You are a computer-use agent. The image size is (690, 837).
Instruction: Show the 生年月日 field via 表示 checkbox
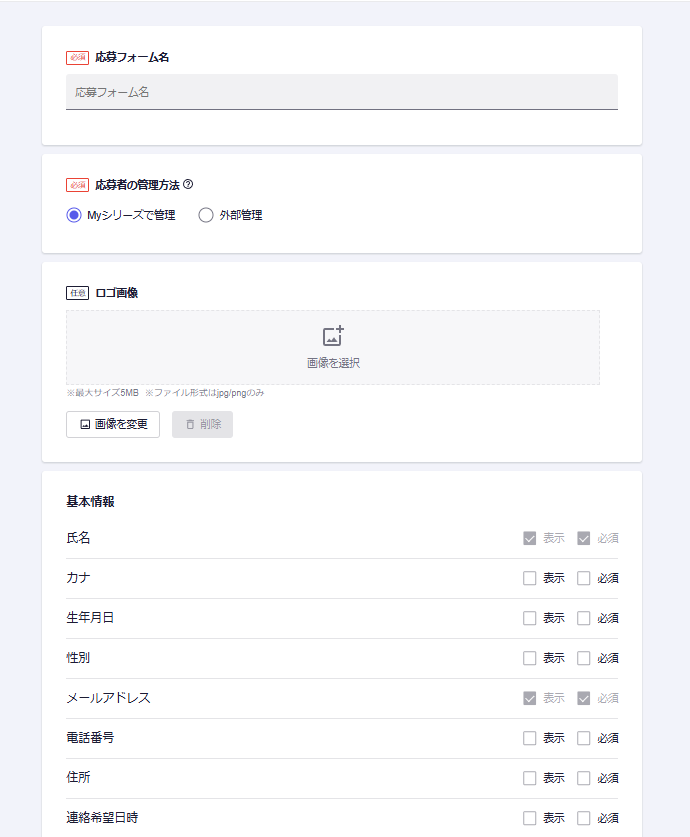coord(530,618)
